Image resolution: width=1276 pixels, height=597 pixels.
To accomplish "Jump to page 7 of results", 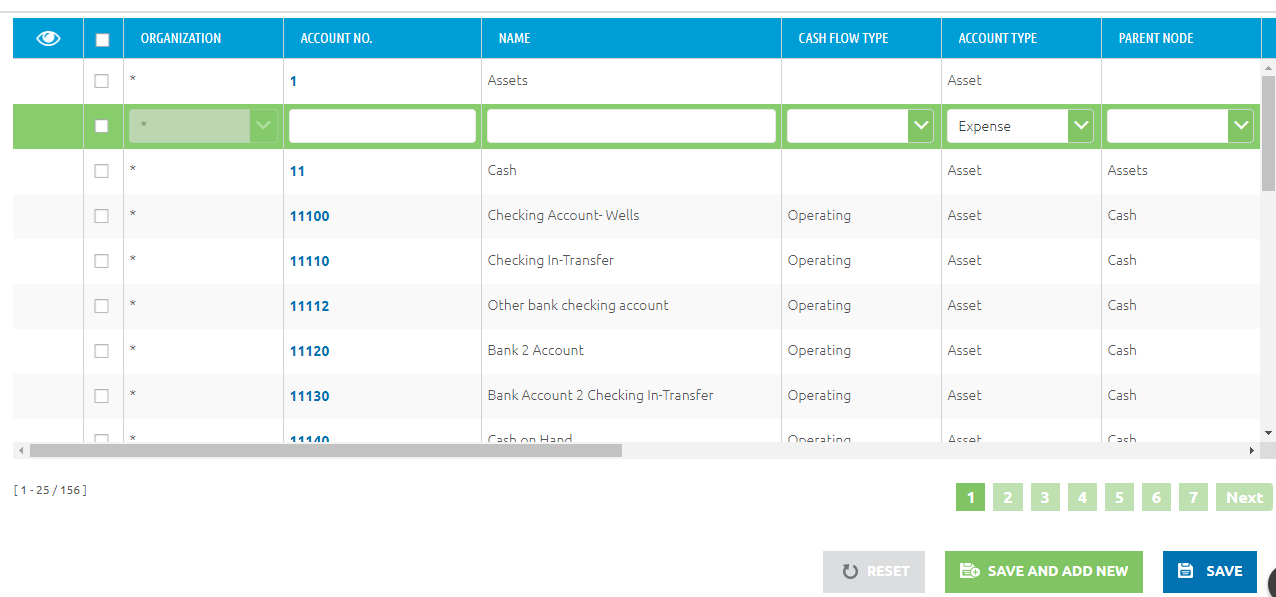I will (x=1192, y=497).
